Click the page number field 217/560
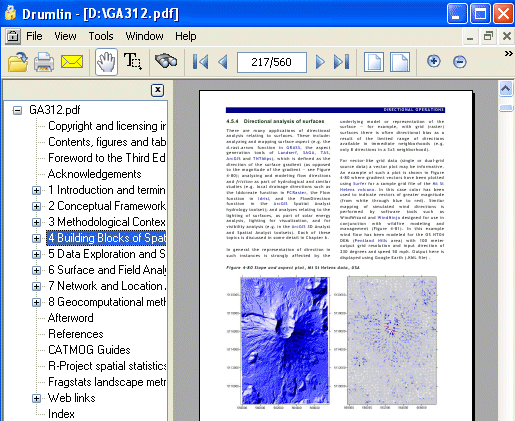Viewport: 515px width, 421px height. tap(272, 62)
